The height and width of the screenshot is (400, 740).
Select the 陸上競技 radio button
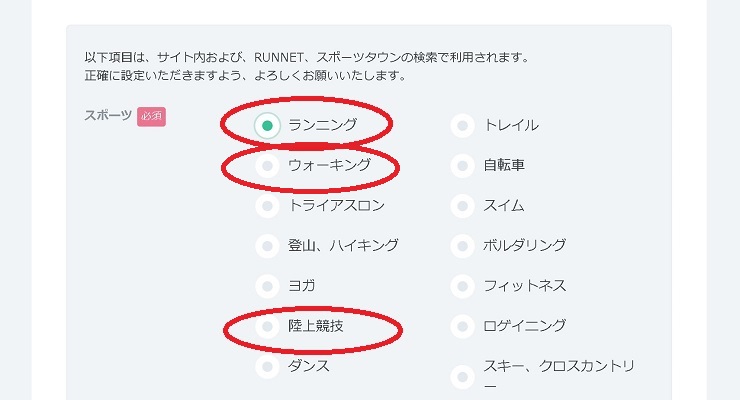[x=267, y=326]
